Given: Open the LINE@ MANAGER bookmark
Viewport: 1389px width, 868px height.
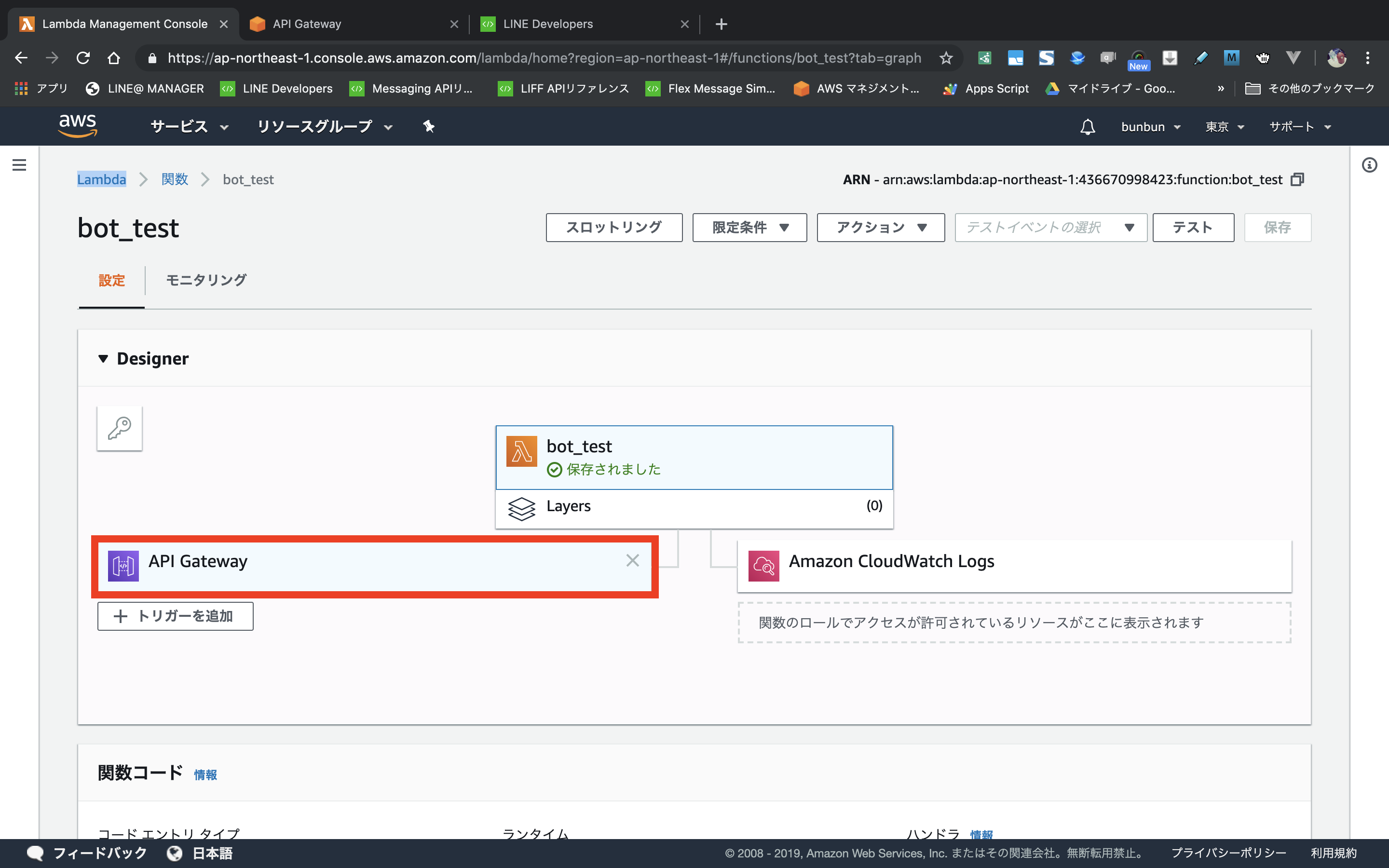Looking at the screenshot, I should click(145, 88).
